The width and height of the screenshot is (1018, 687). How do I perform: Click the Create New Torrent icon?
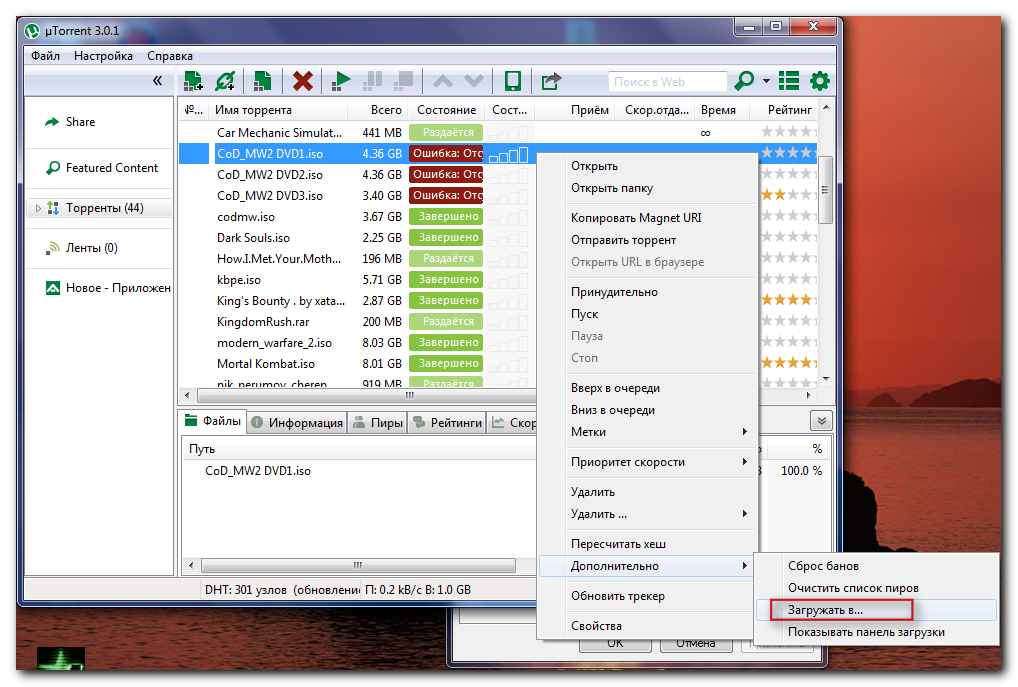tap(262, 81)
